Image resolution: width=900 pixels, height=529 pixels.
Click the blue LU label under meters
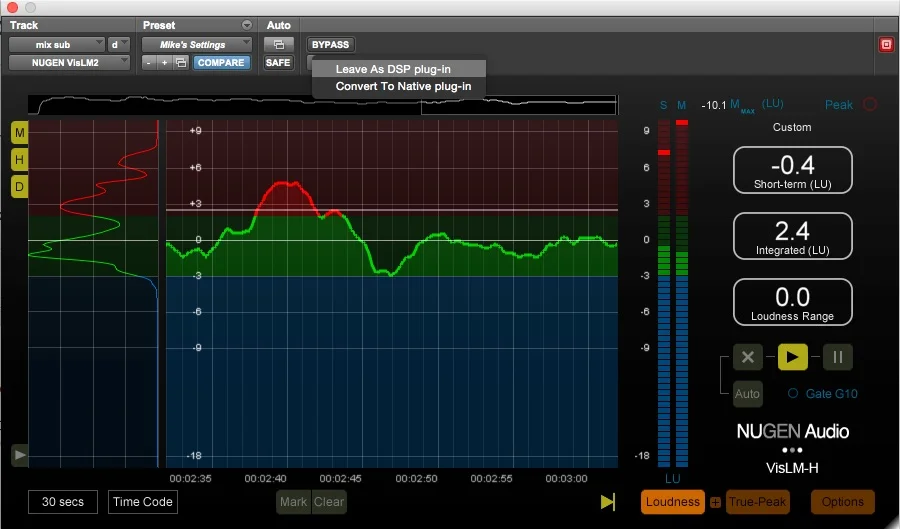point(673,479)
